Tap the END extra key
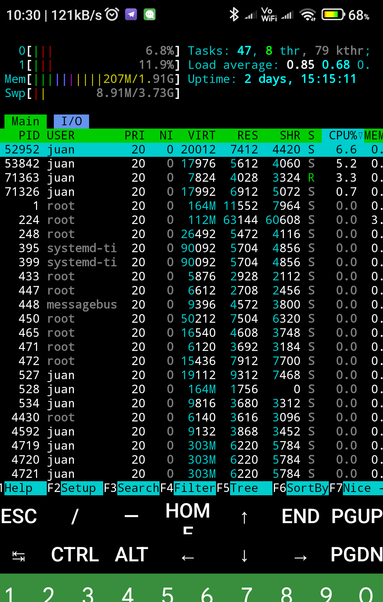The width and height of the screenshot is (383, 602). click(x=300, y=516)
